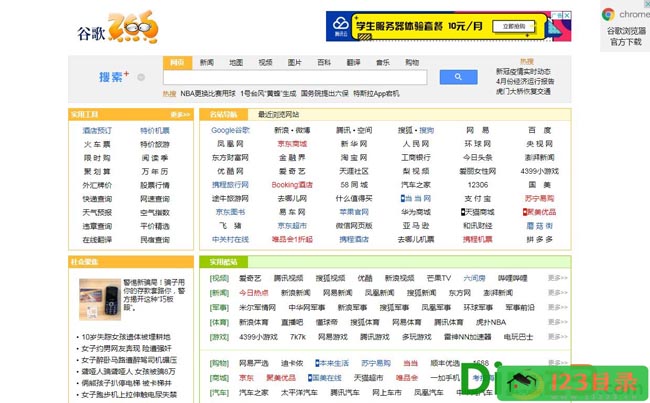650x403 pixels.
Task: Open 六间房 in the 视频 row
Action: [474, 278]
